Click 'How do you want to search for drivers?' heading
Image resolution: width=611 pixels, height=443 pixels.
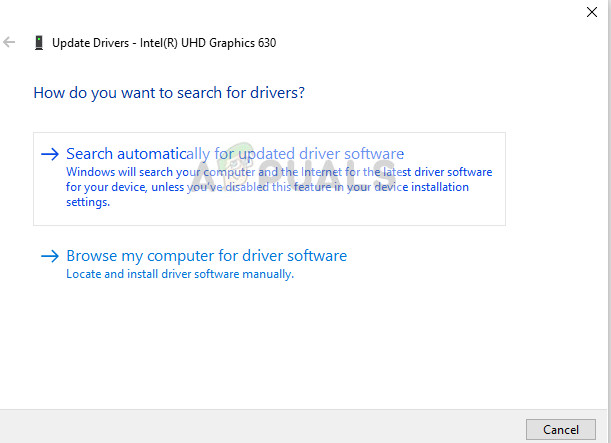169,93
